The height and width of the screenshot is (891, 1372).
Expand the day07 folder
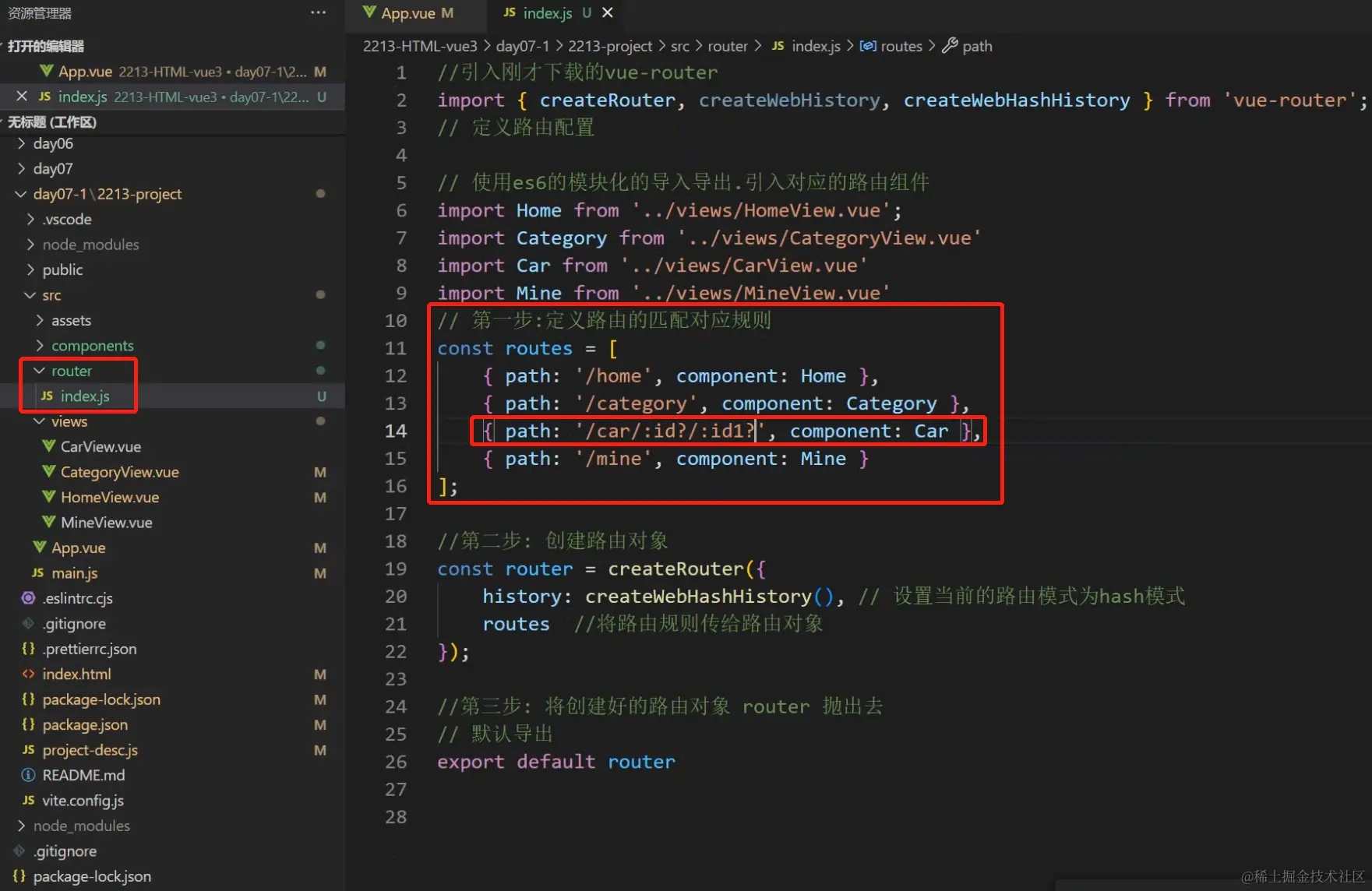pos(21,168)
